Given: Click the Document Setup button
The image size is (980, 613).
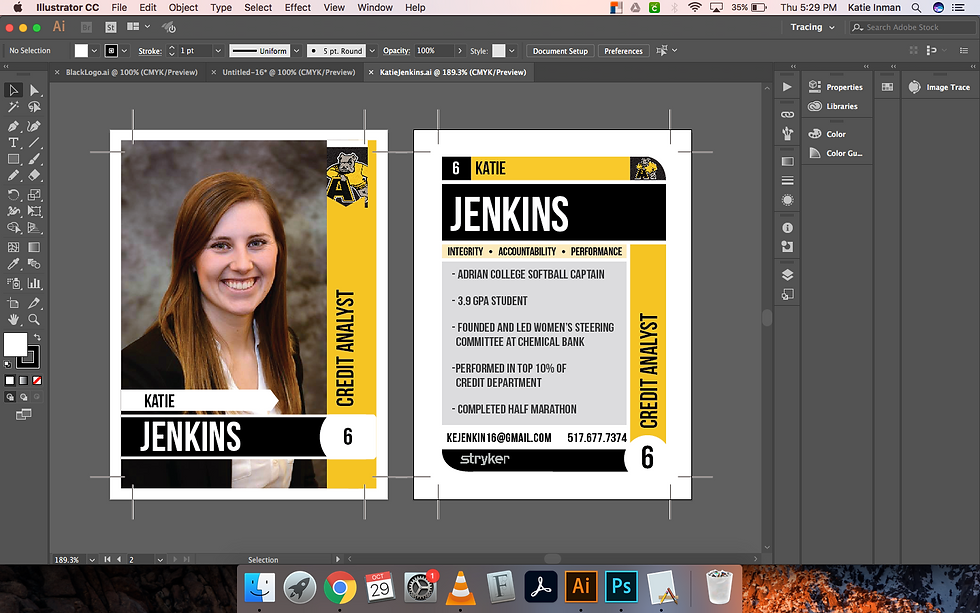Looking at the screenshot, I should 560,51.
